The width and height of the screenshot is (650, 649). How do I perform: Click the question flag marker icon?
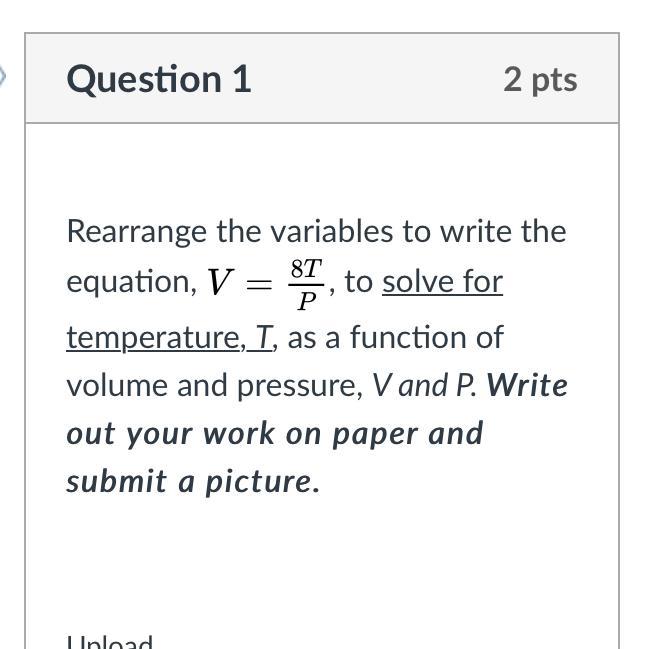(4, 76)
